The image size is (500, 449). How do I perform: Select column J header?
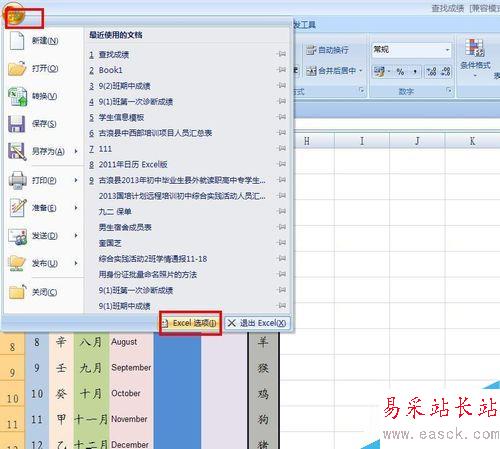coord(417,141)
